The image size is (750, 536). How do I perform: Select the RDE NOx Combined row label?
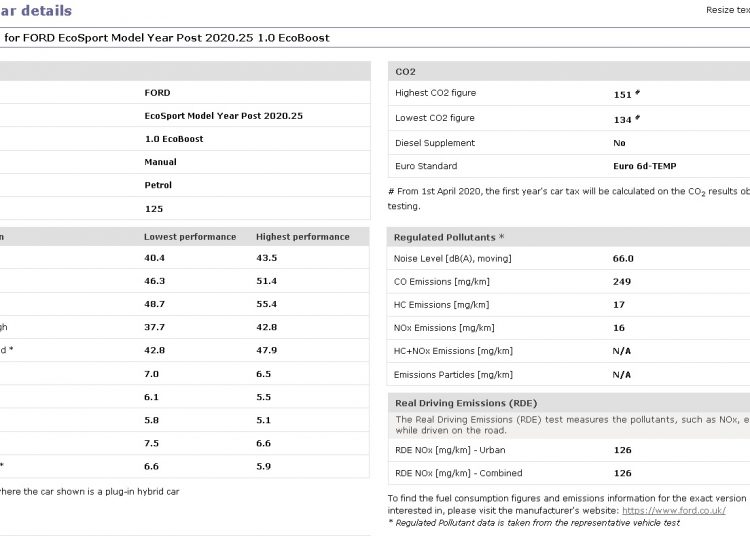tap(459, 473)
